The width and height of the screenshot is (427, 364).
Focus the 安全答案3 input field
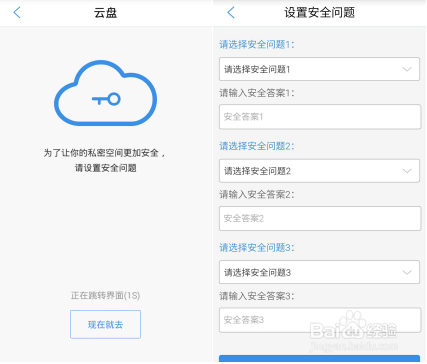pyautogui.click(x=320, y=320)
